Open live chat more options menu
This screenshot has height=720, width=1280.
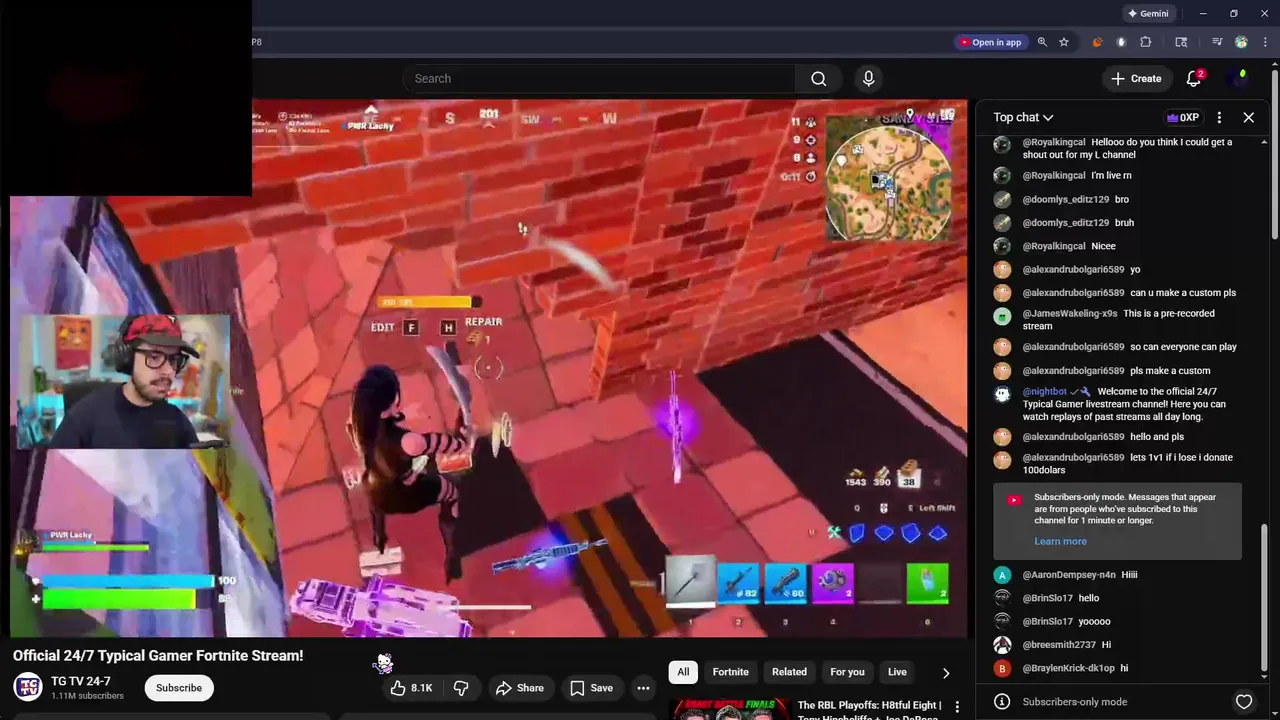1219,117
